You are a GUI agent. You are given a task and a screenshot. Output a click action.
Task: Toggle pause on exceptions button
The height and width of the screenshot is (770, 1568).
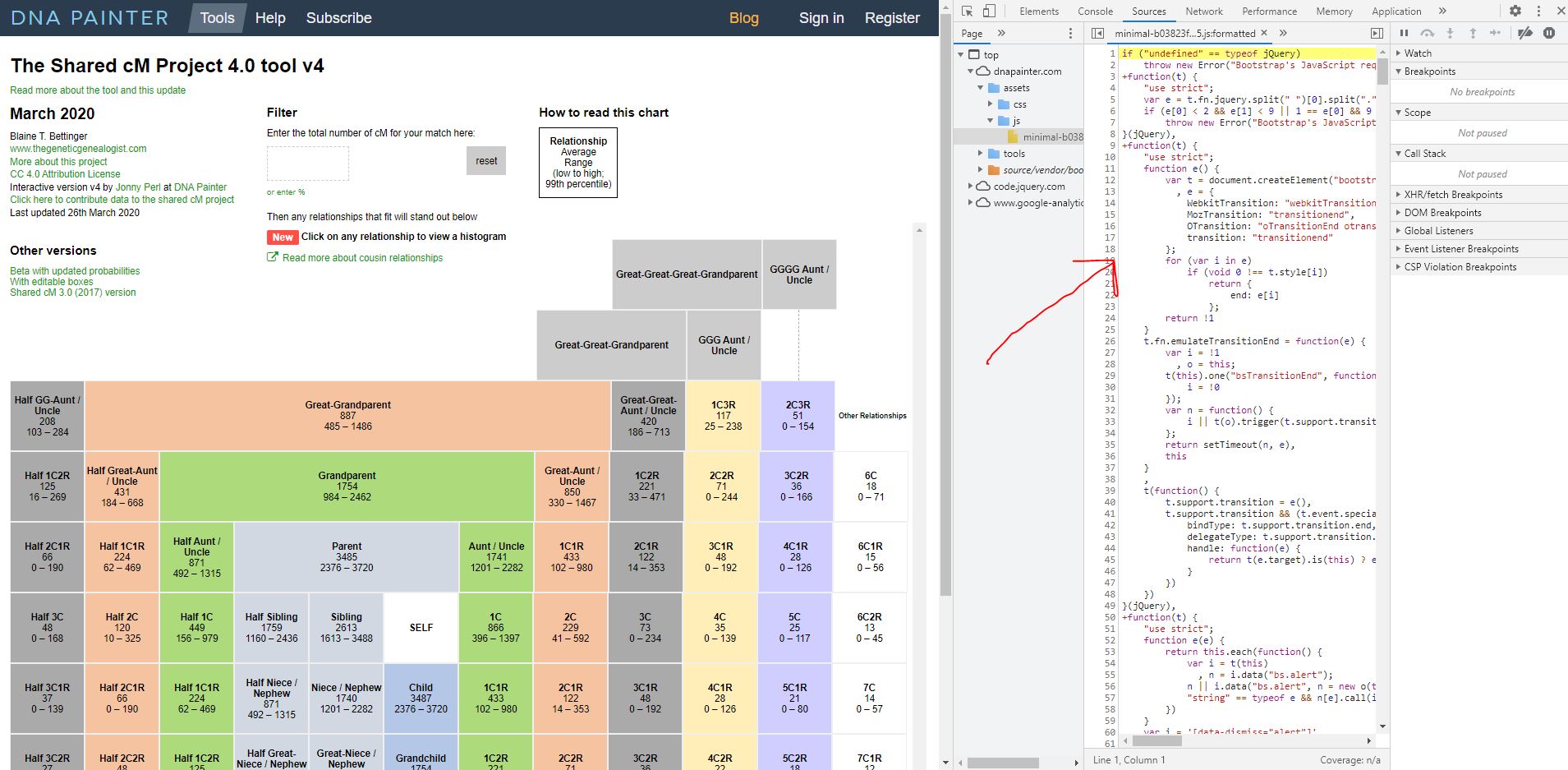1549,33
